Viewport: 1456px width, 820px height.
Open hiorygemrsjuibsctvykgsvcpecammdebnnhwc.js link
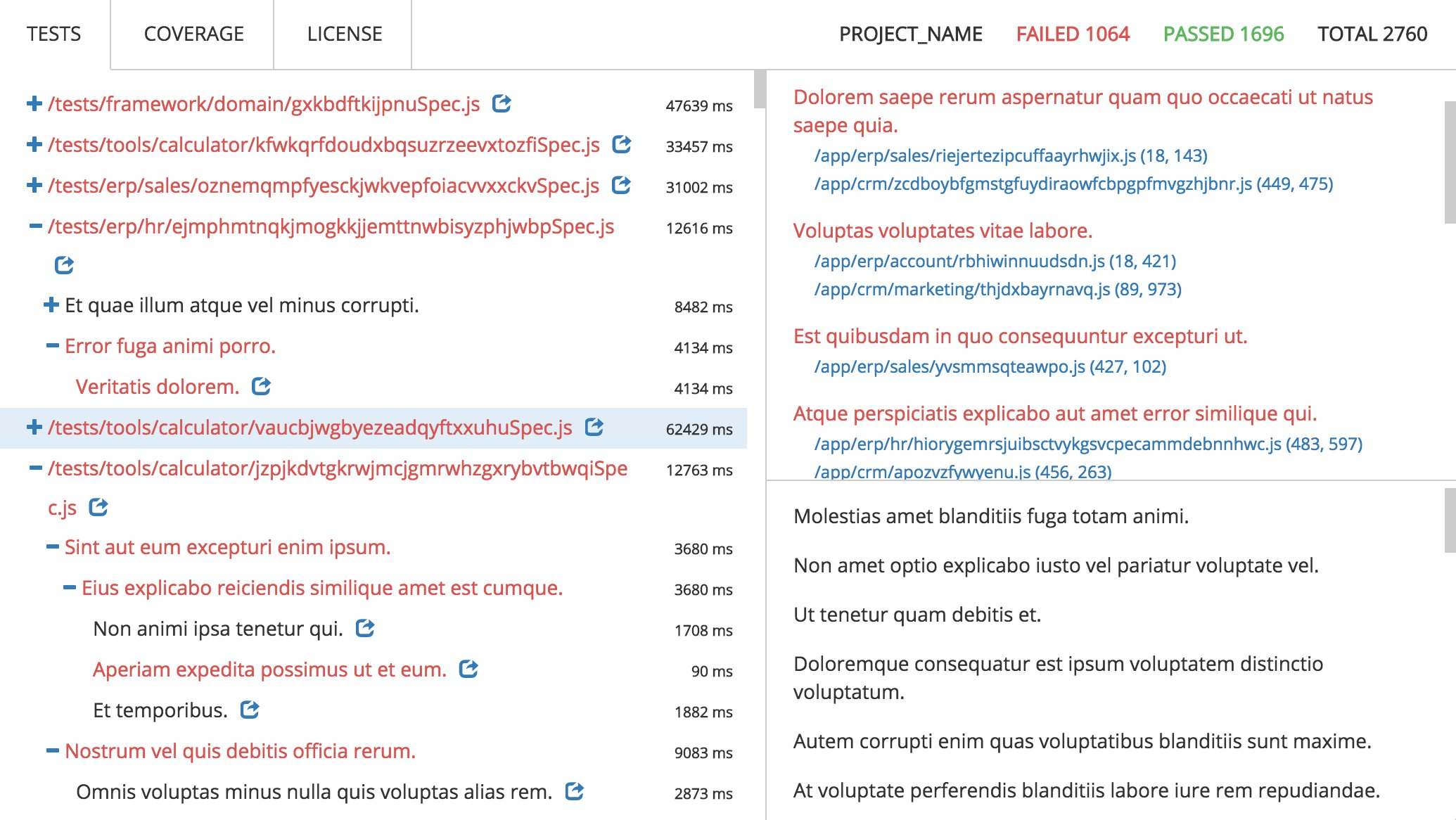pos(1088,444)
